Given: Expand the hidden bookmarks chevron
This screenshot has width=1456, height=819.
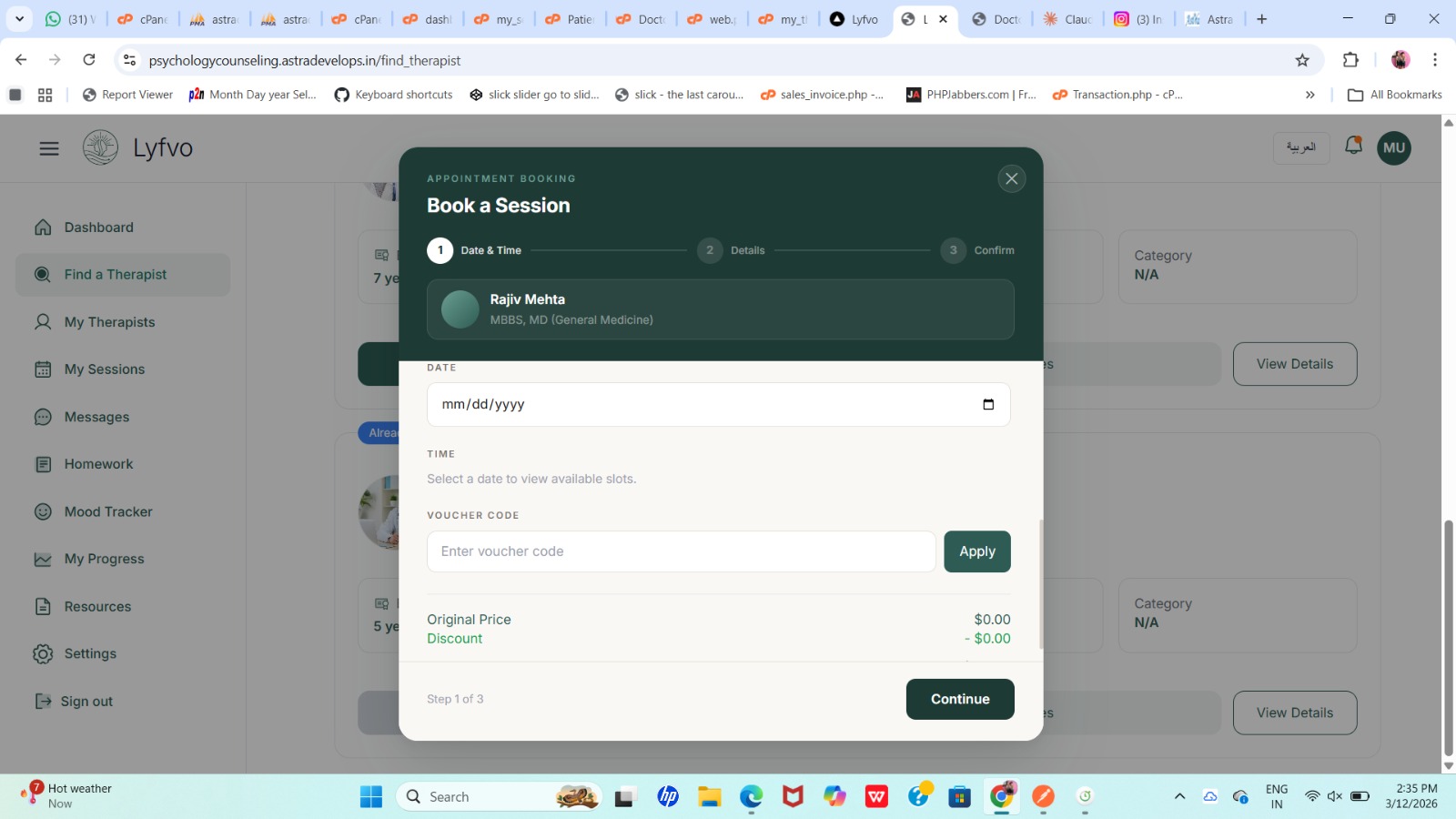Looking at the screenshot, I should coord(1309,95).
